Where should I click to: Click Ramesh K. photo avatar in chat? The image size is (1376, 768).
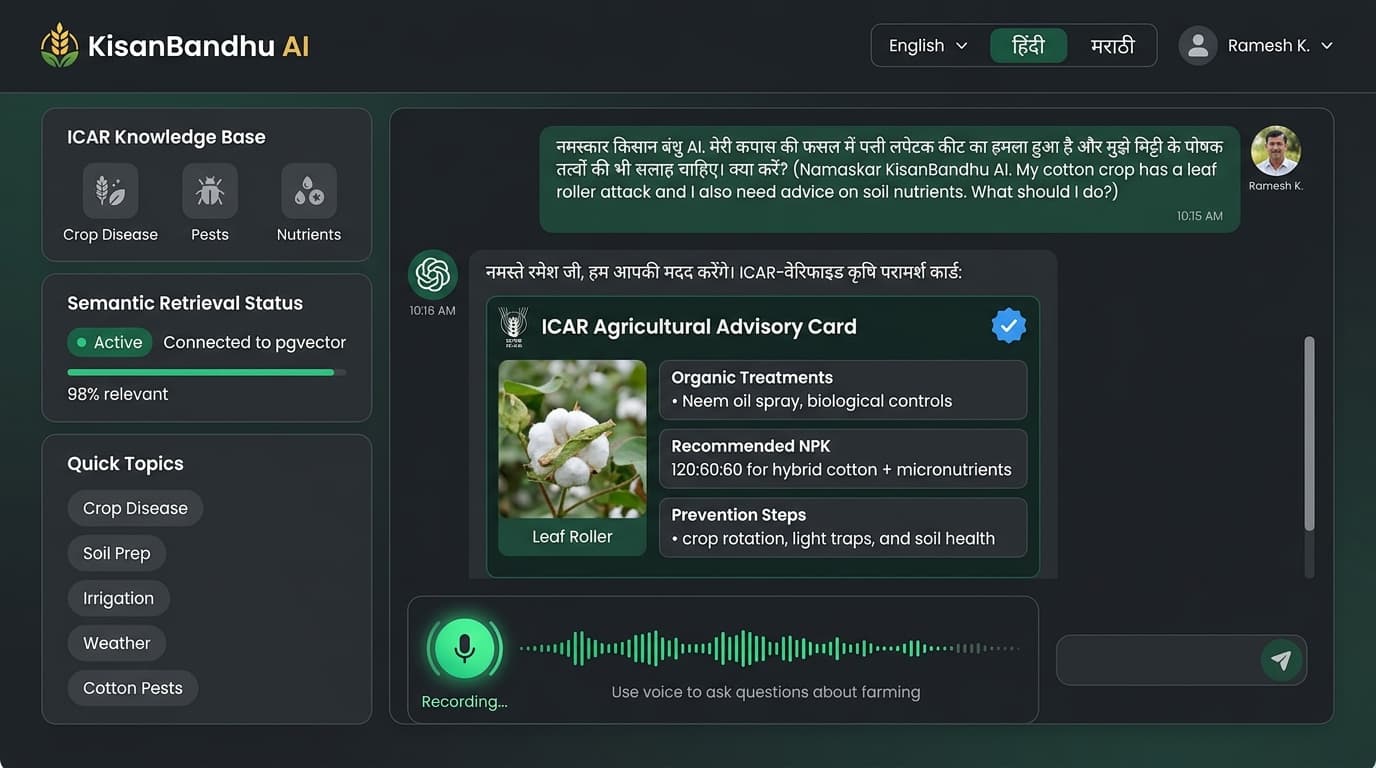pyautogui.click(x=1275, y=151)
